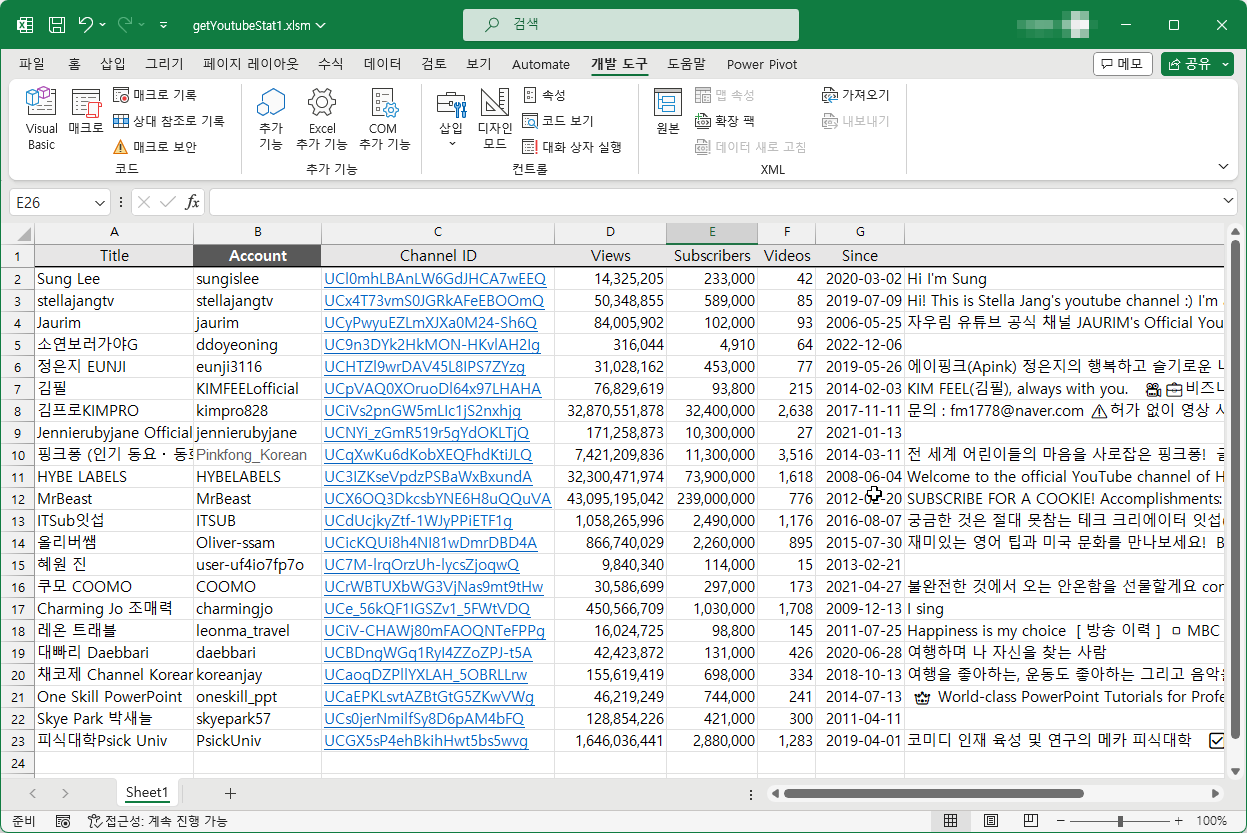Screen dimensions: 1247x833
Task: Open the File (파일) tab
Action: pos(32,64)
